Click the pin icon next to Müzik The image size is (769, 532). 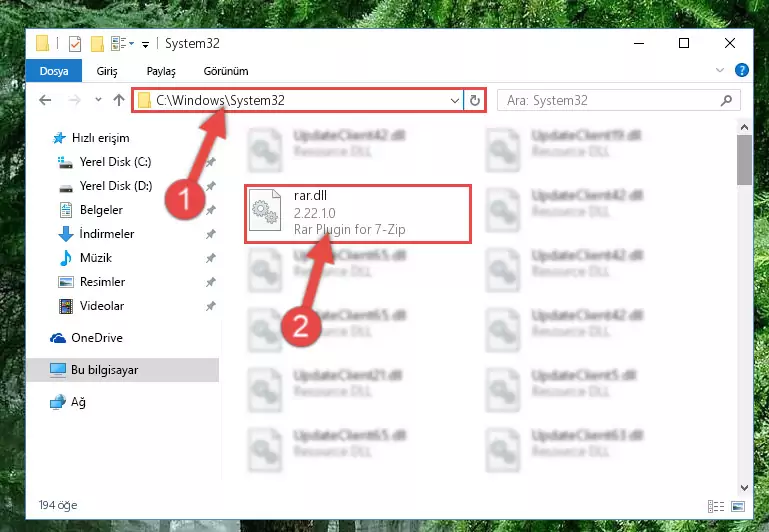coord(210,258)
